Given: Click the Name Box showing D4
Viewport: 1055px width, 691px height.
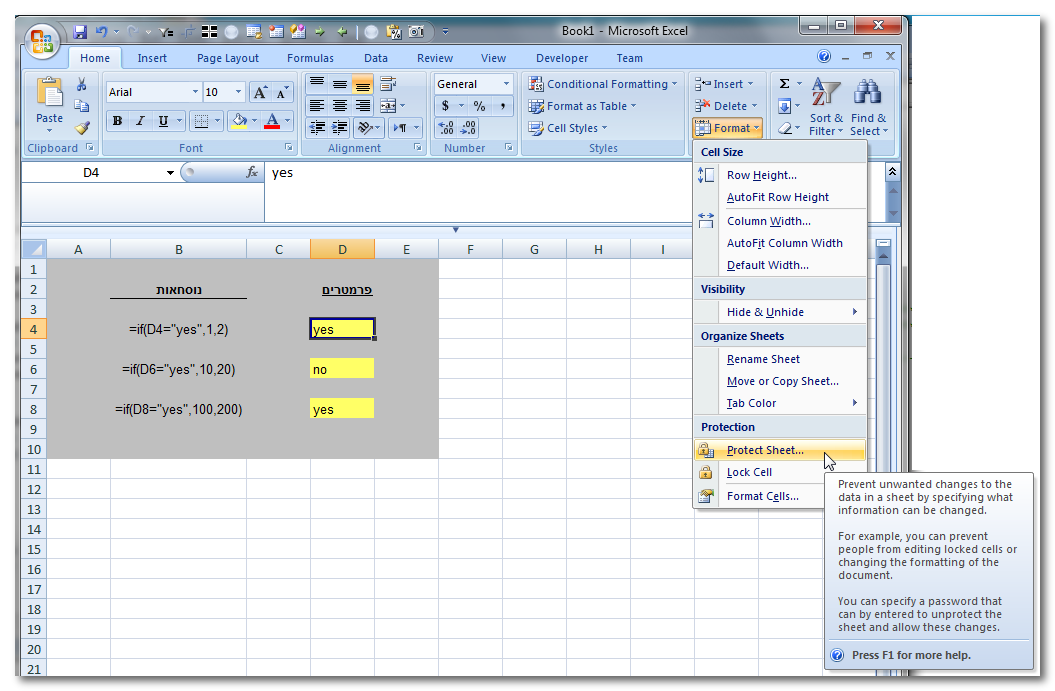Looking at the screenshot, I should coord(92,173).
